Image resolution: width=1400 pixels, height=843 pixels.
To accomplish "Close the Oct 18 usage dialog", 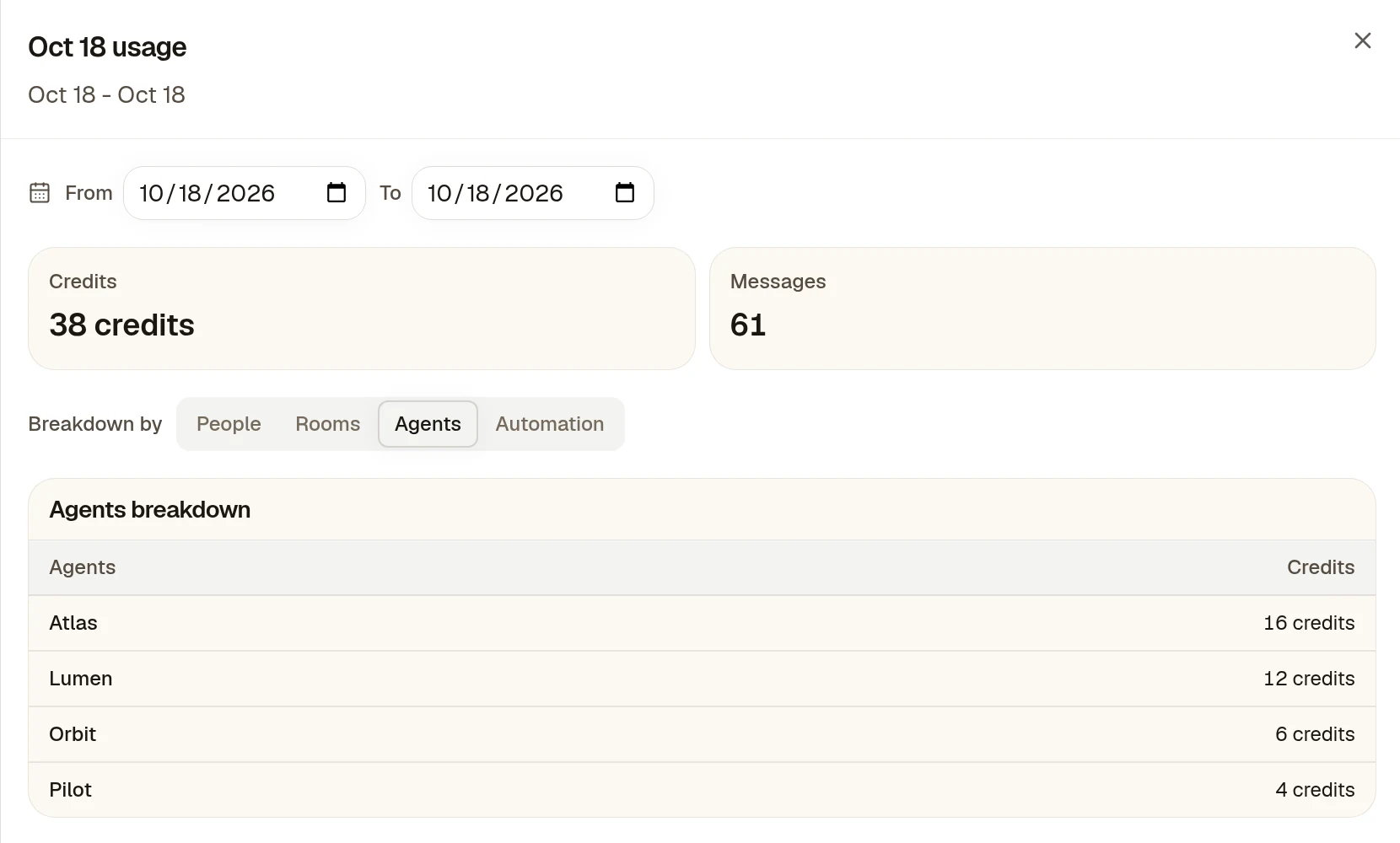I will [x=1362, y=40].
